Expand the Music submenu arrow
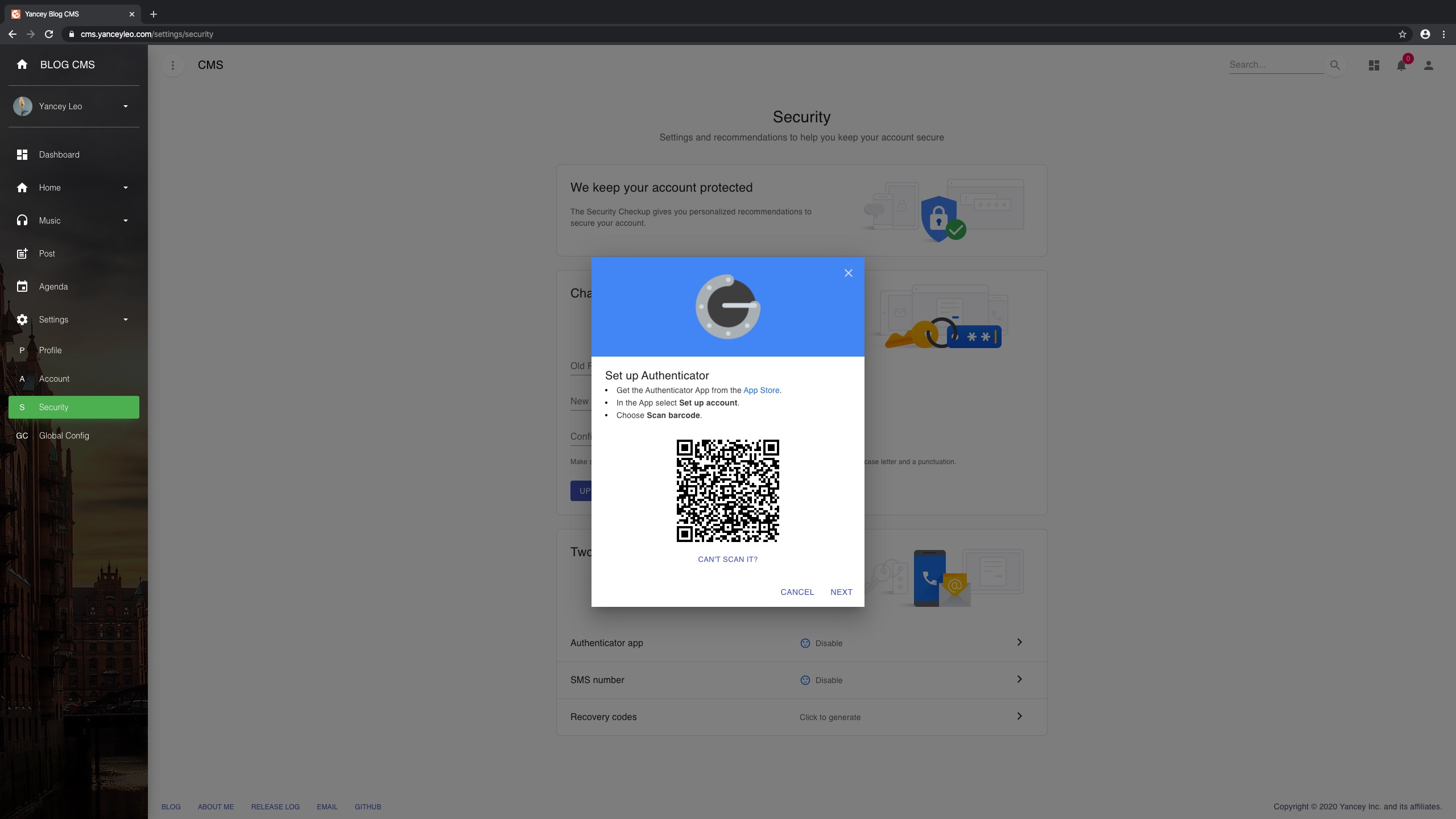This screenshot has height=819, width=1456. pos(126,221)
